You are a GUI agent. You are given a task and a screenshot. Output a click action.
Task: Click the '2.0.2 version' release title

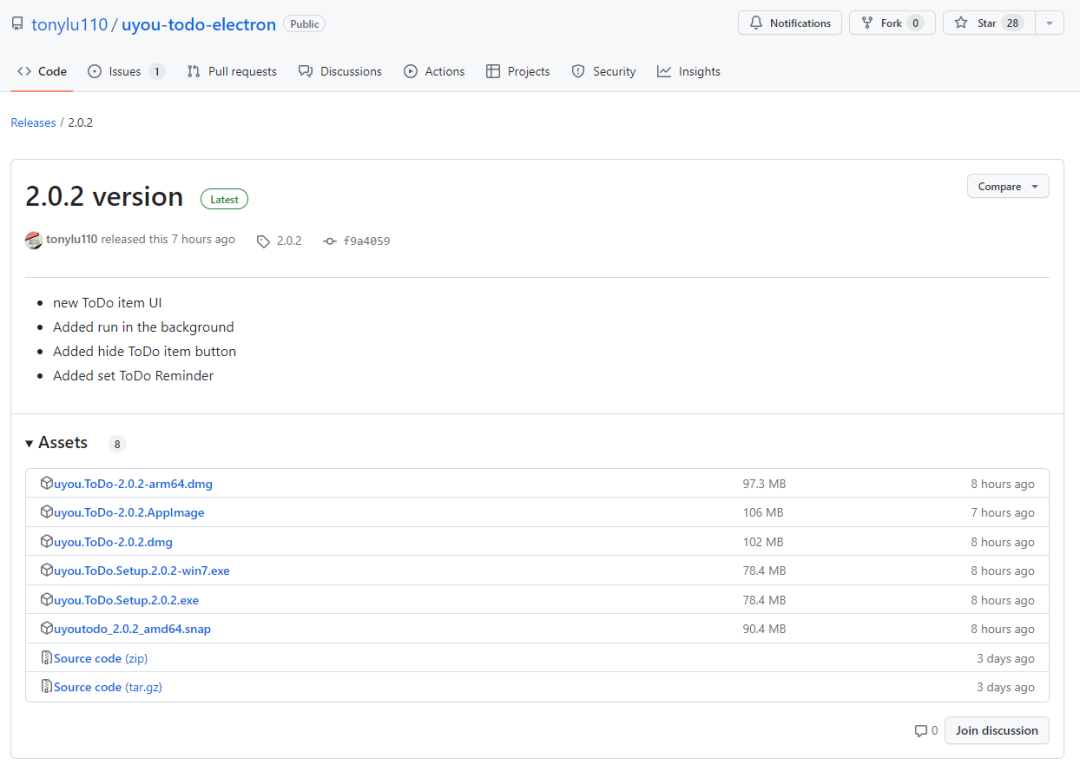click(x=104, y=197)
